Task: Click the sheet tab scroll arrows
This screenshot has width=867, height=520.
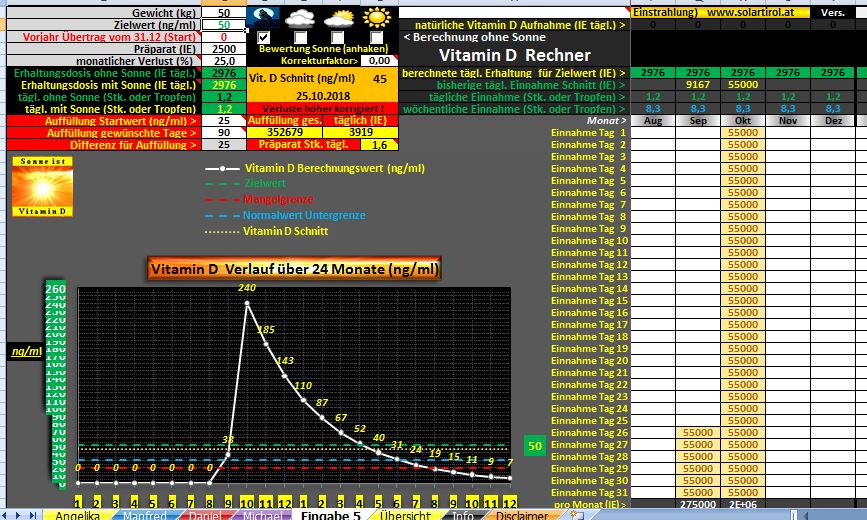Action: (x=20, y=516)
